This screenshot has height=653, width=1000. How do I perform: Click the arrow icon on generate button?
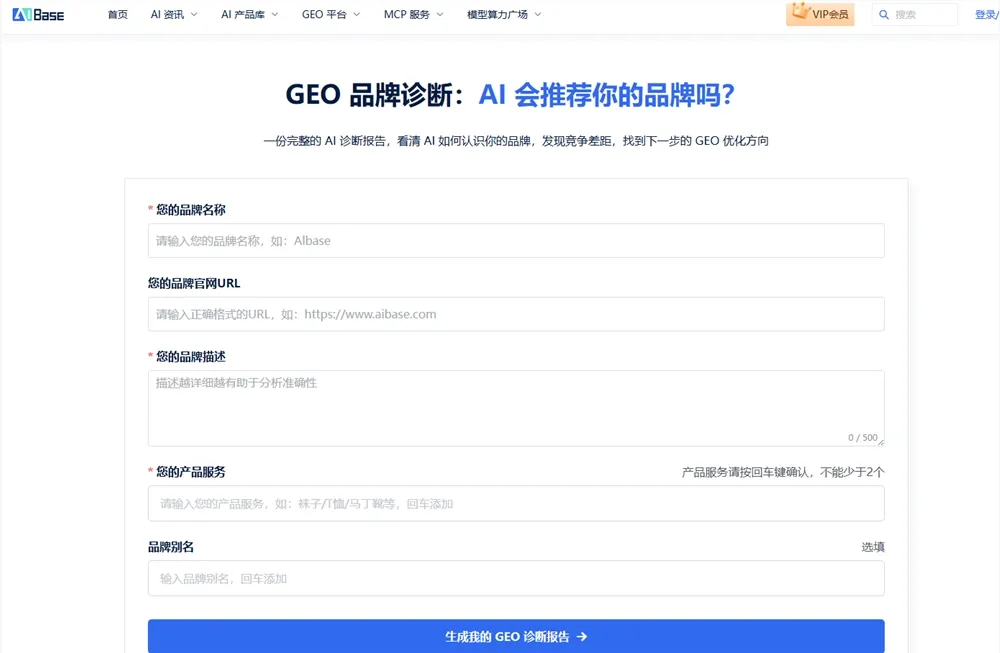582,636
